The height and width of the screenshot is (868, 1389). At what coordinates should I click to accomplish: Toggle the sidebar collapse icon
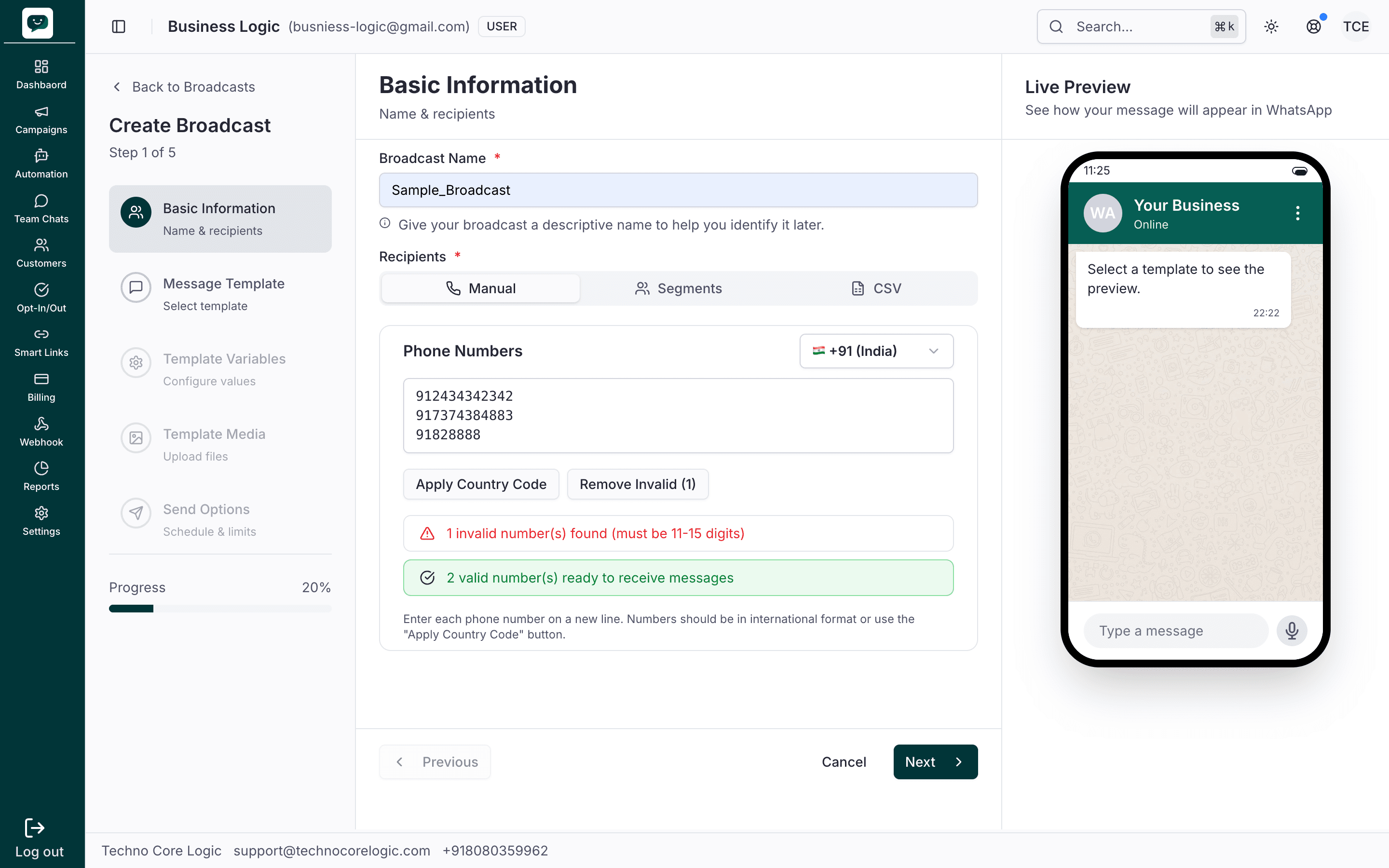click(x=119, y=27)
